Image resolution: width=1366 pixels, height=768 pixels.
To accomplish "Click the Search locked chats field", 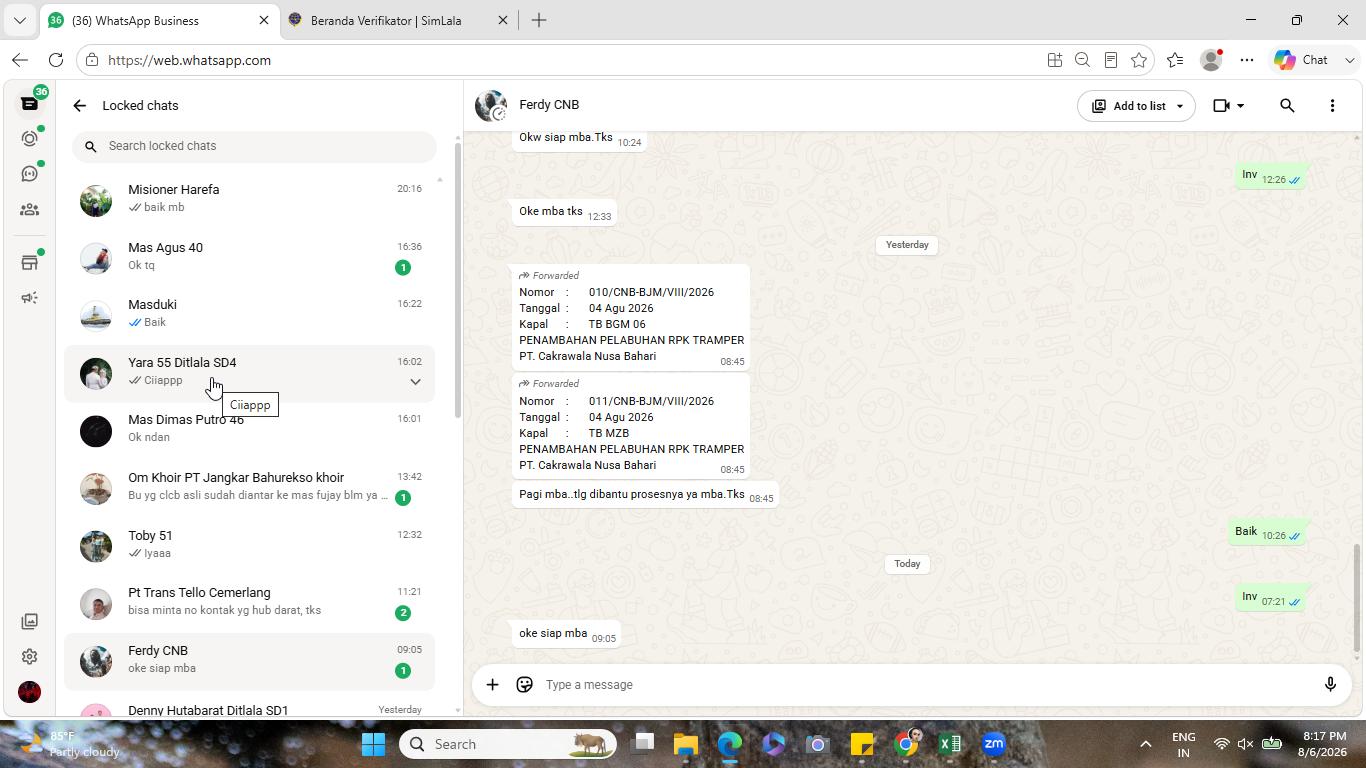I will tap(254, 146).
